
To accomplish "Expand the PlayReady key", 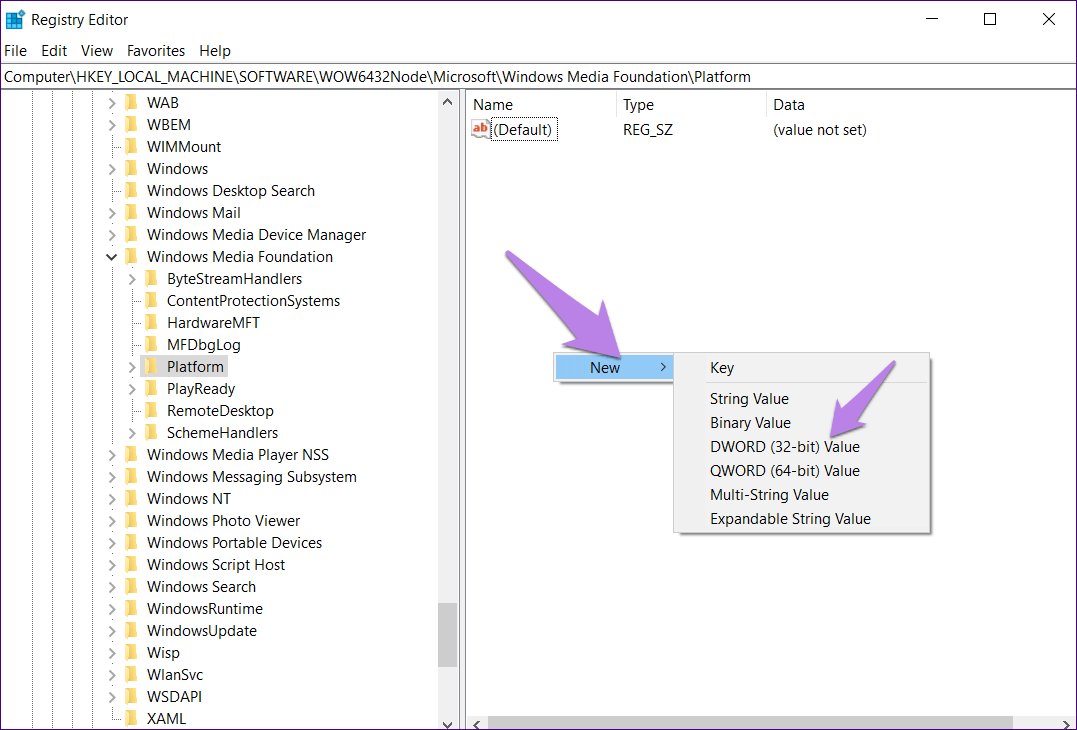I will tap(132, 389).
